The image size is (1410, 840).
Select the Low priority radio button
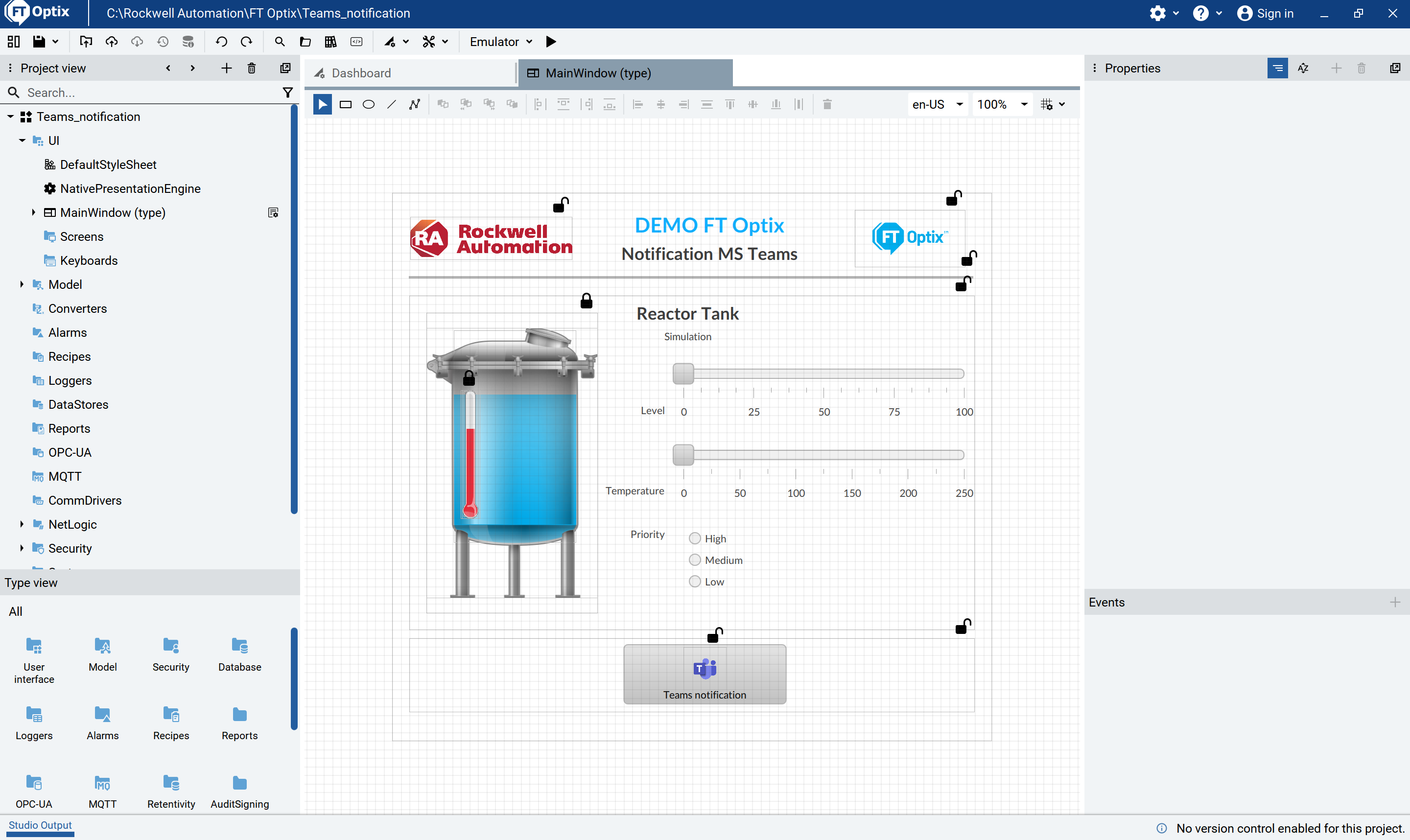[695, 582]
